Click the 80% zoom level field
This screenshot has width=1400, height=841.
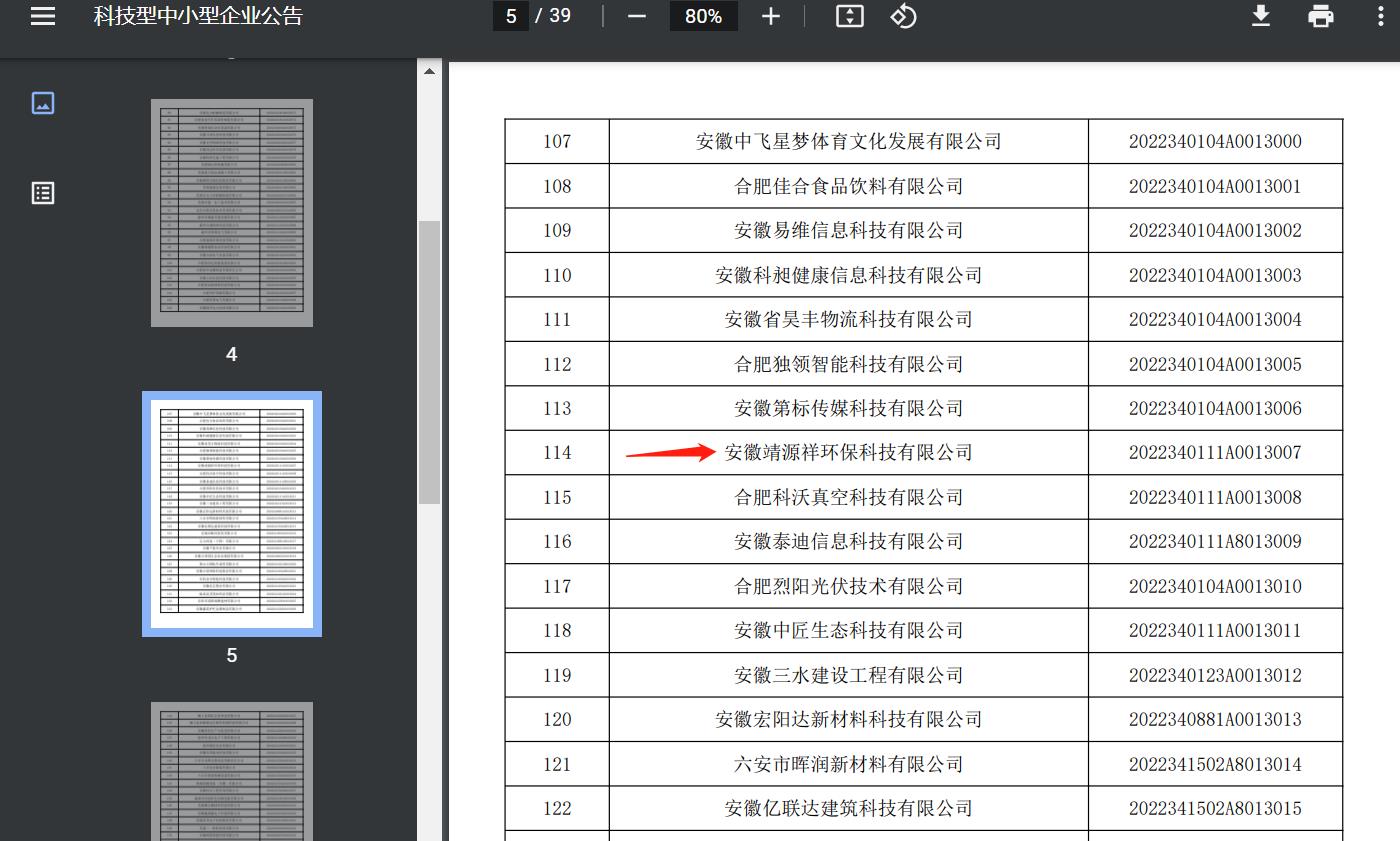[703, 16]
